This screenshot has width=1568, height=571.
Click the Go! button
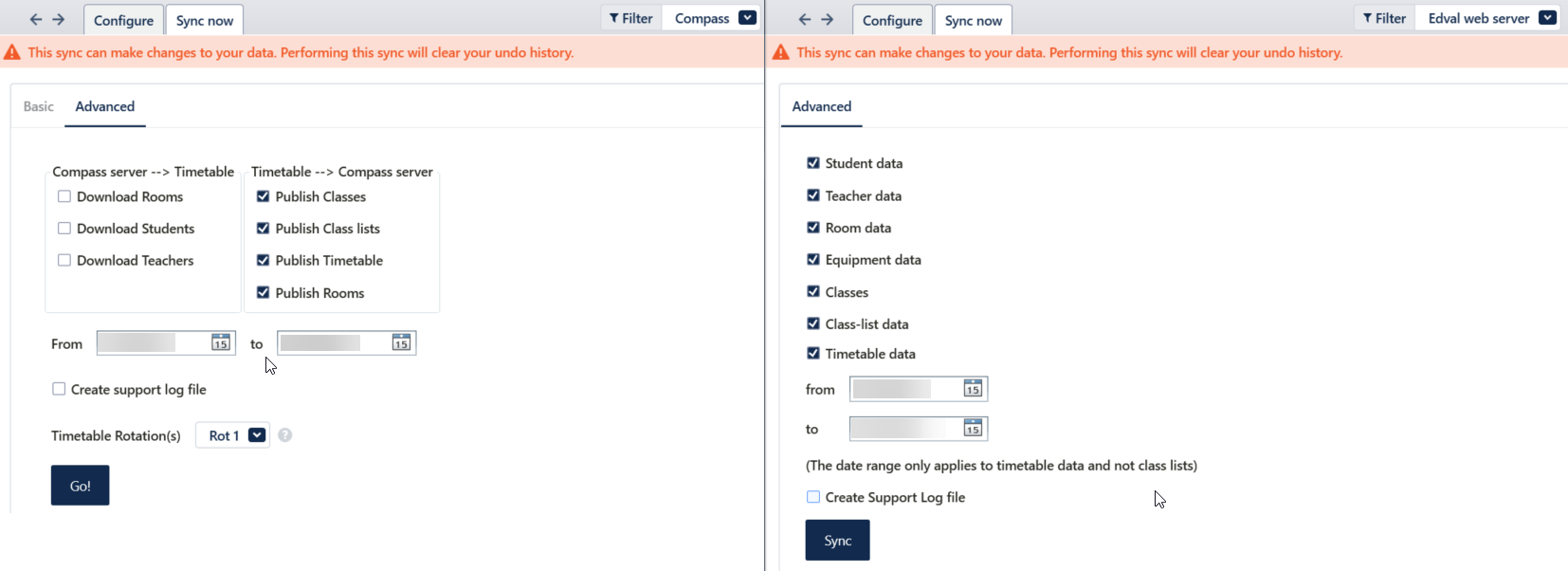(x=81, y=486)
